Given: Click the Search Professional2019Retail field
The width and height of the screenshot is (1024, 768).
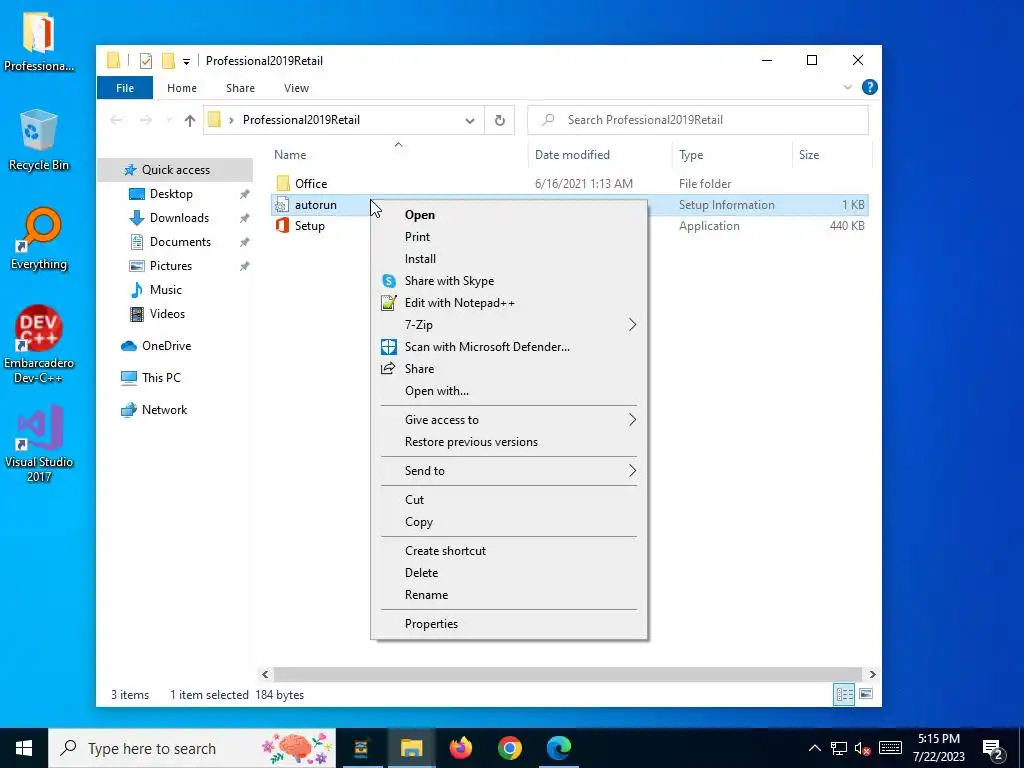Looking at the screenshot, I should coord(697,120).
